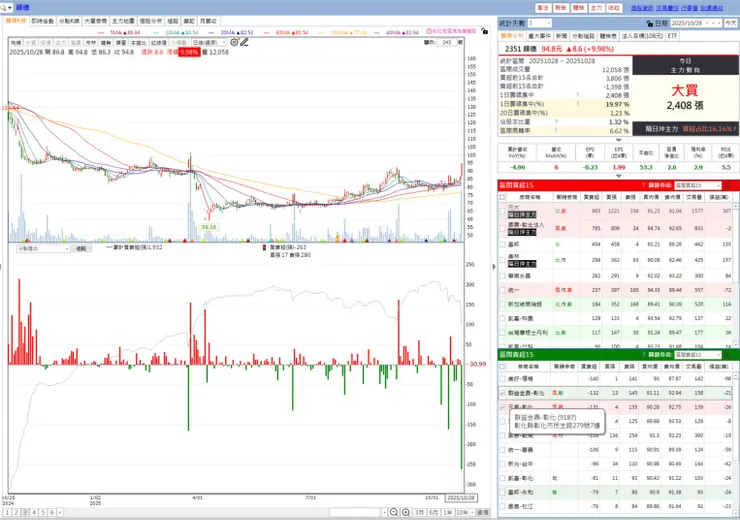Screen dimensions: 740x520
Task: Open the ETF tab
Action: coord(673,36)
